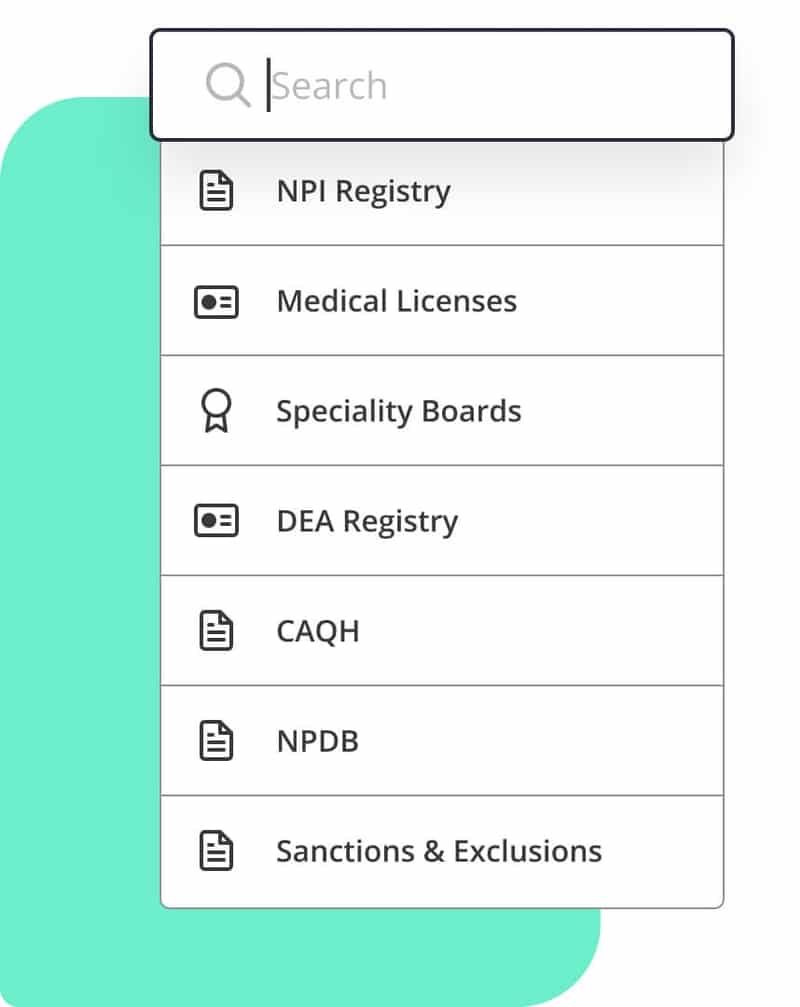Image resolution: width=800 pixels, height=1007 pixels.
Task: Click the CAQH document icon
Action: click(216, 630)
